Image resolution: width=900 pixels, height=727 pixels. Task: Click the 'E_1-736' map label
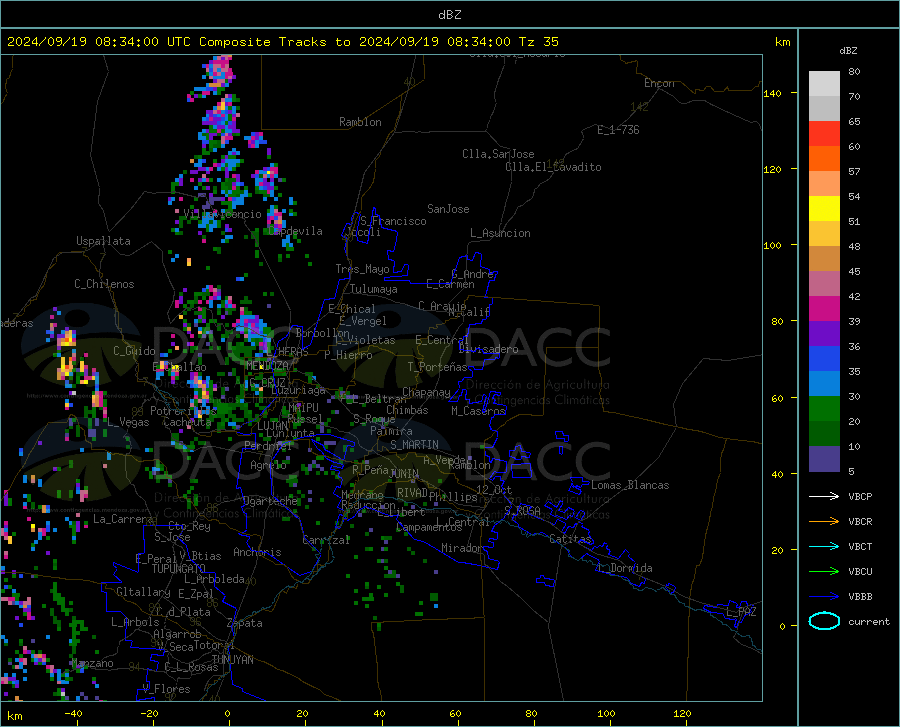pyautogui.click(x=618, y=130)
